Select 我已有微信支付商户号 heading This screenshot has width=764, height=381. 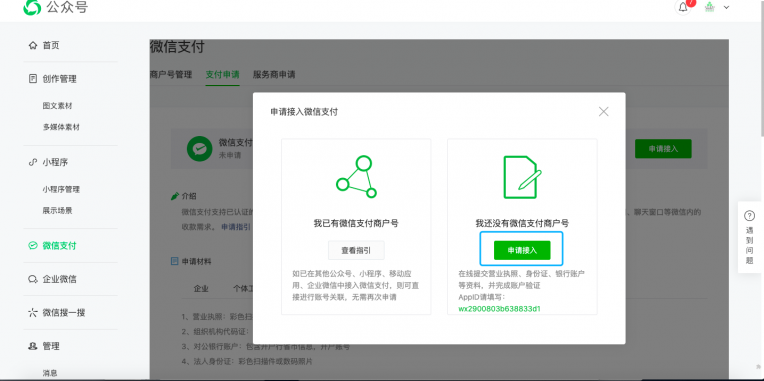tap(356, 224)
